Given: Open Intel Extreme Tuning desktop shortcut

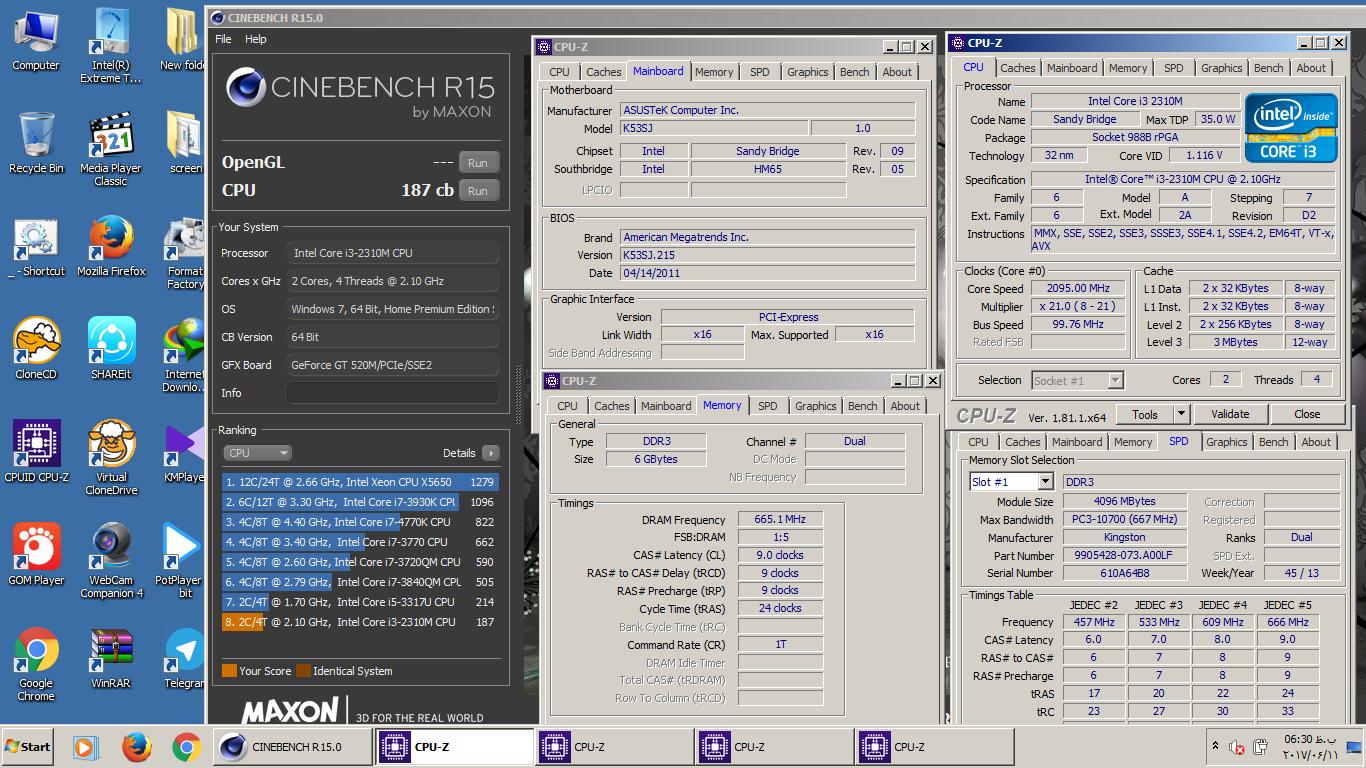Looking at the screenshot, I should [111, 45].
